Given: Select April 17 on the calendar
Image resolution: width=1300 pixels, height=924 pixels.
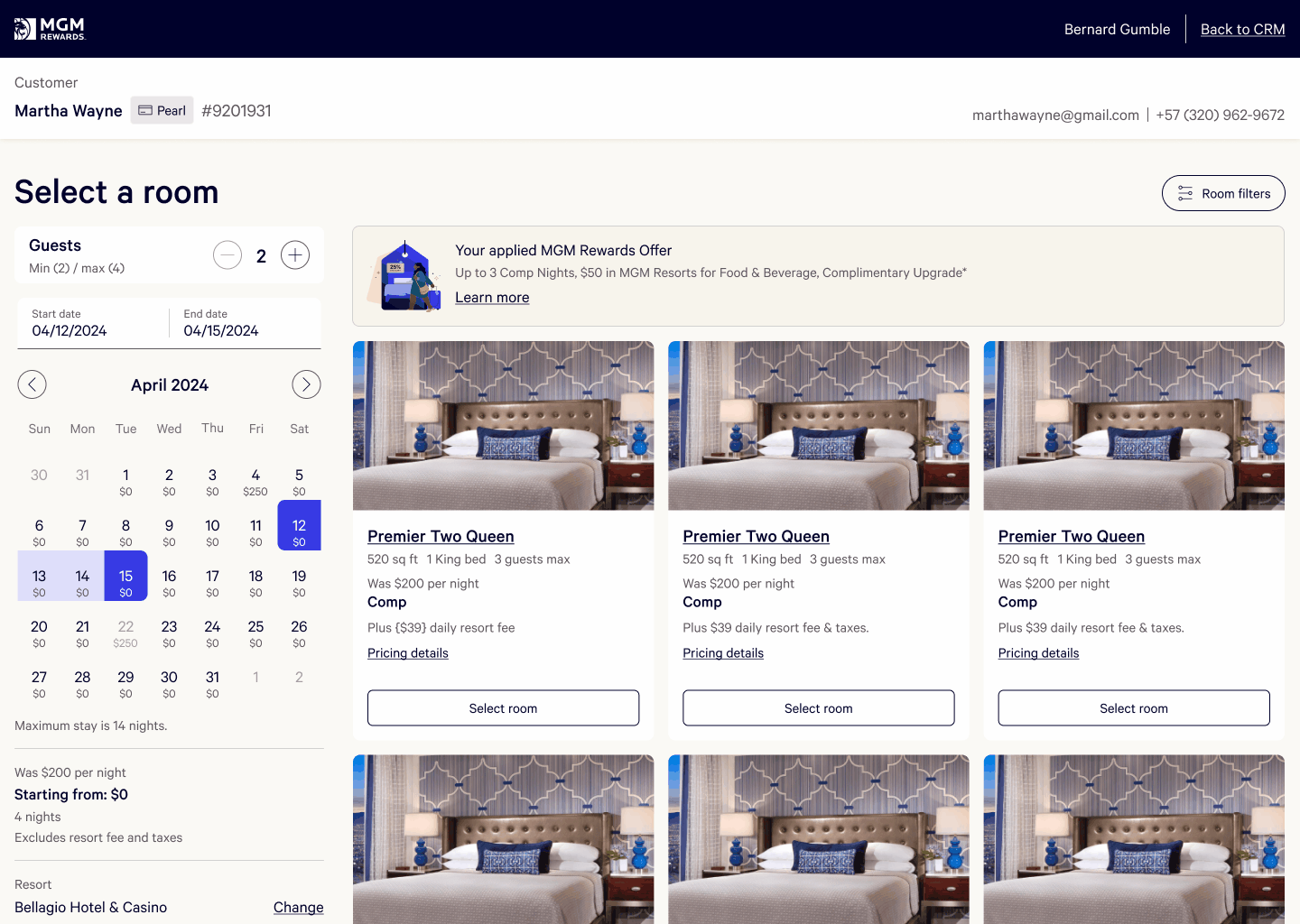Looking at the screenshot, I should point(213,583).
